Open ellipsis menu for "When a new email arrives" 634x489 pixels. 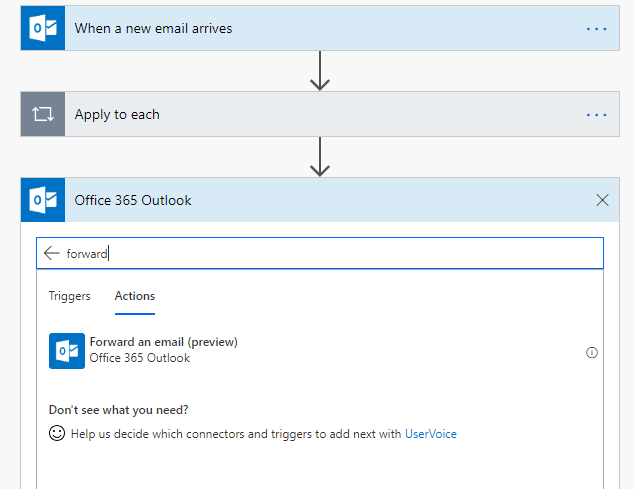596,29
